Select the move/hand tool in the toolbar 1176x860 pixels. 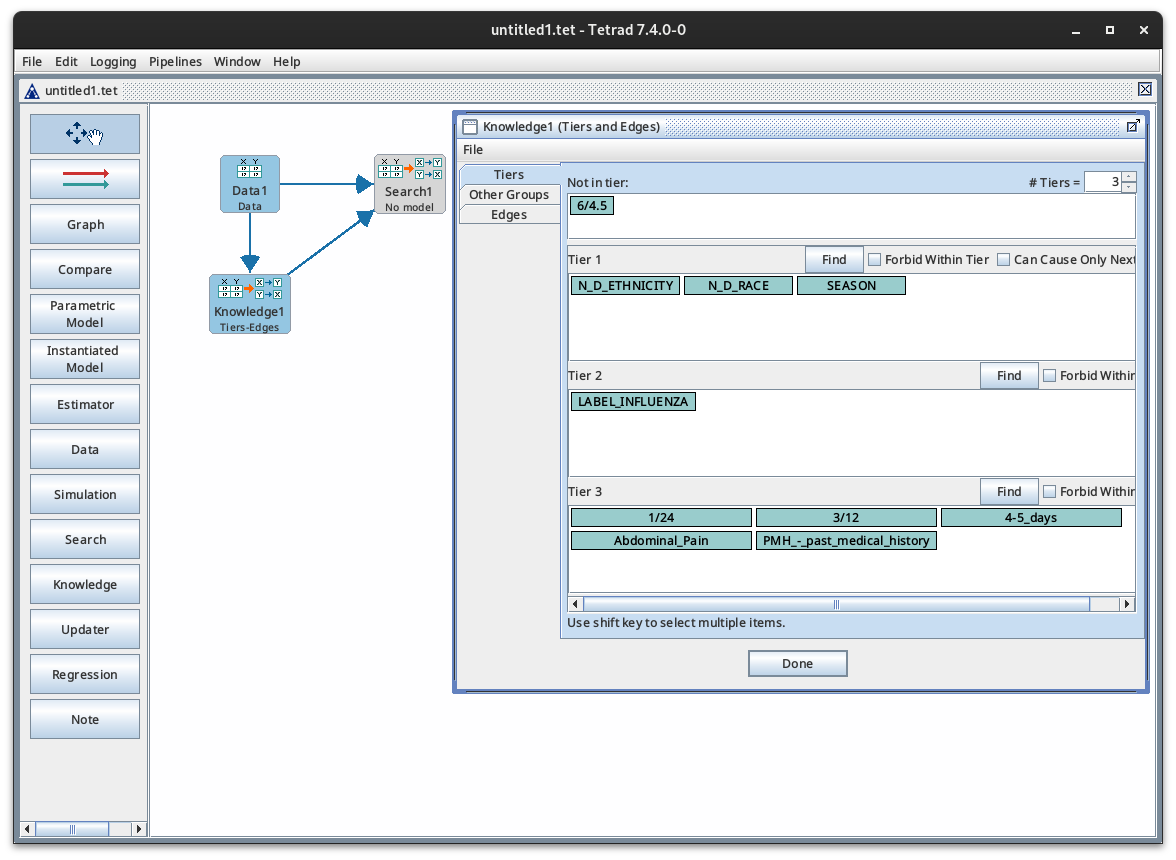tap(84, 133)
